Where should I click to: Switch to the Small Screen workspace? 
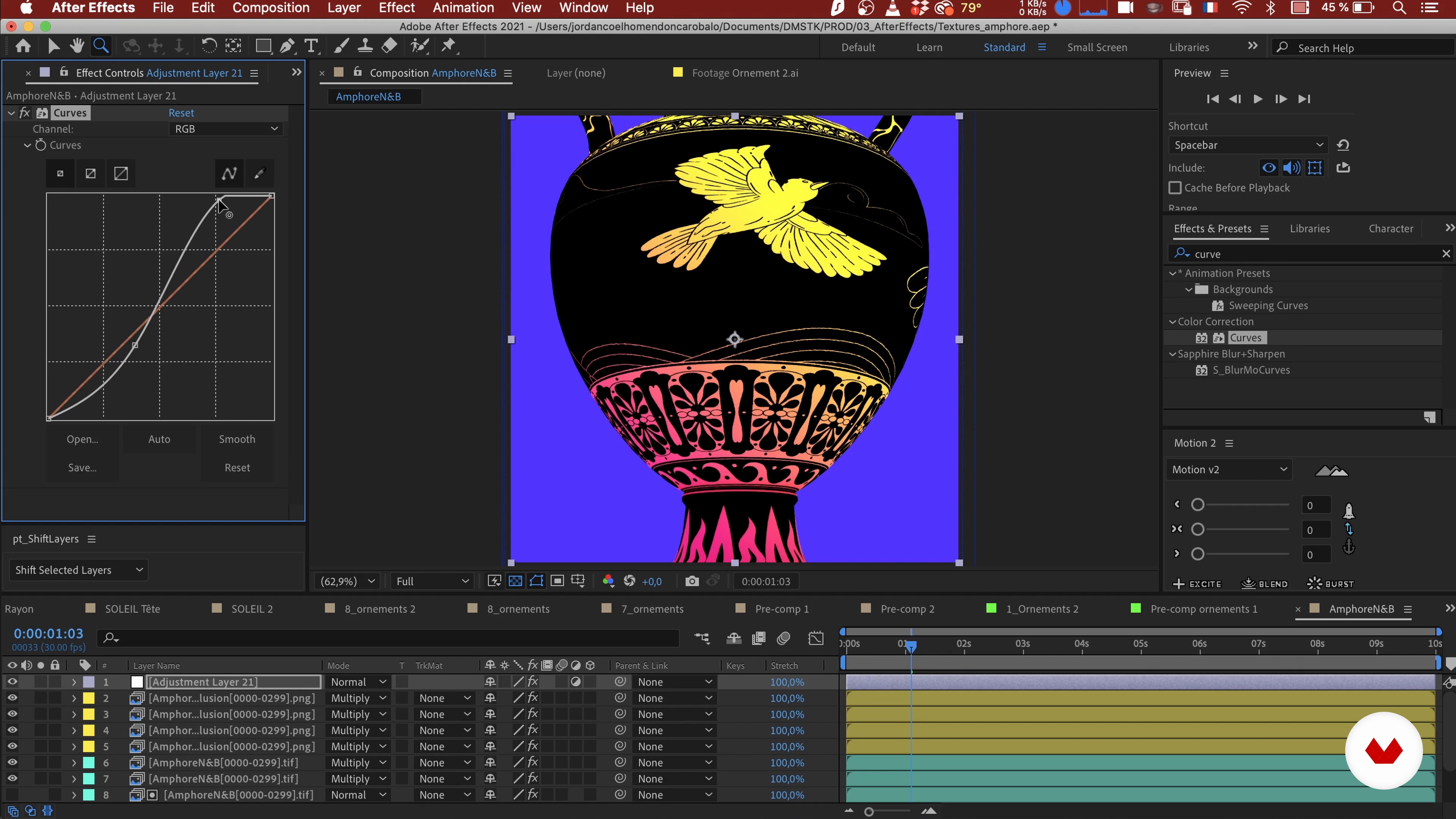1097,47
